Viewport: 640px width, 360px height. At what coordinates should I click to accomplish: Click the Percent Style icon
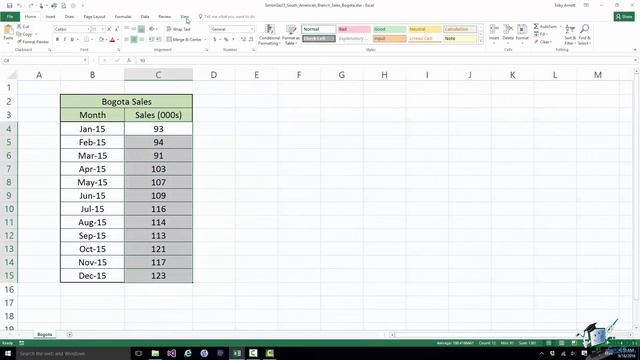tap(226, 39)
